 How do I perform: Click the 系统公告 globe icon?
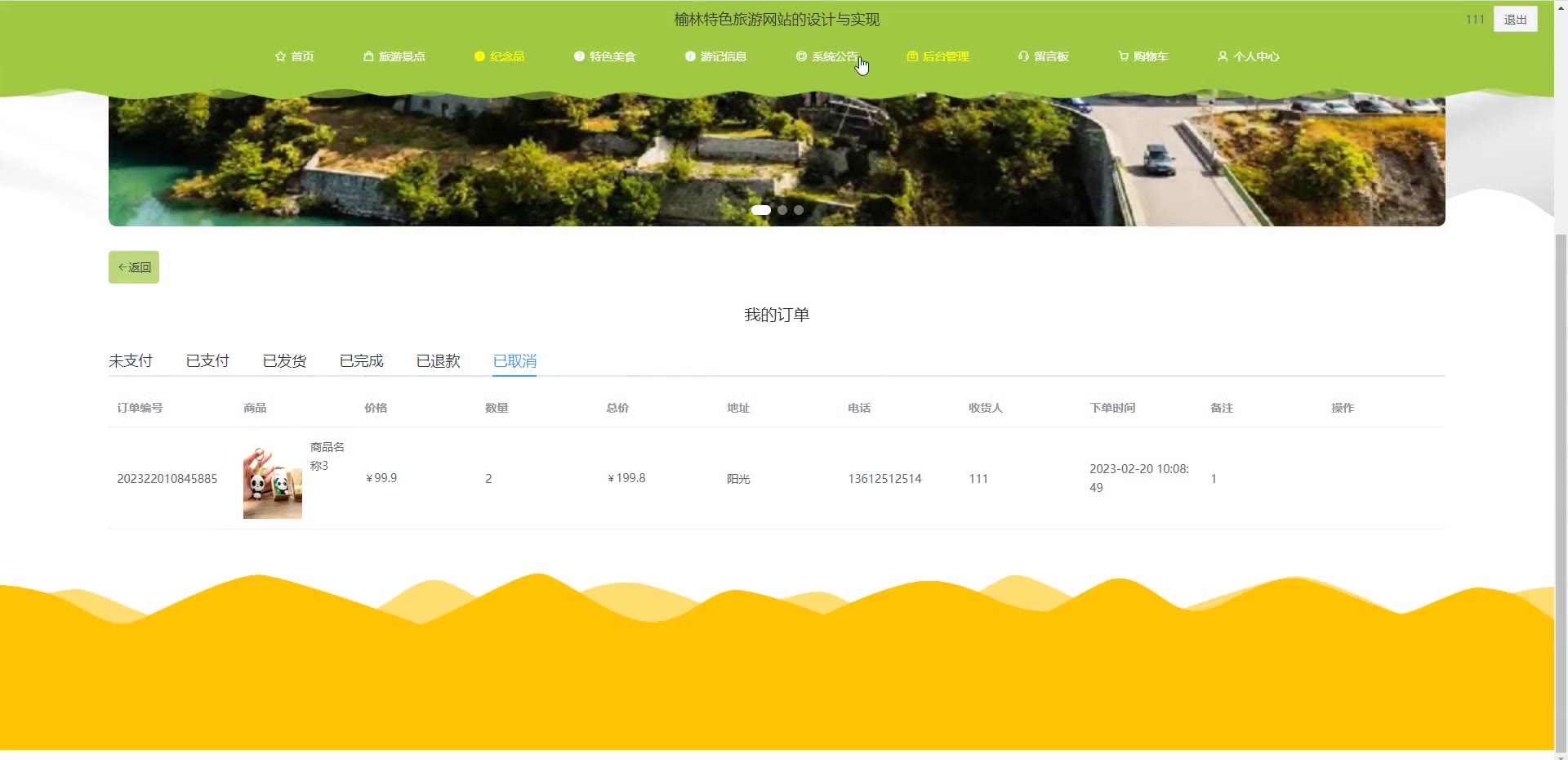click(801, 56)
